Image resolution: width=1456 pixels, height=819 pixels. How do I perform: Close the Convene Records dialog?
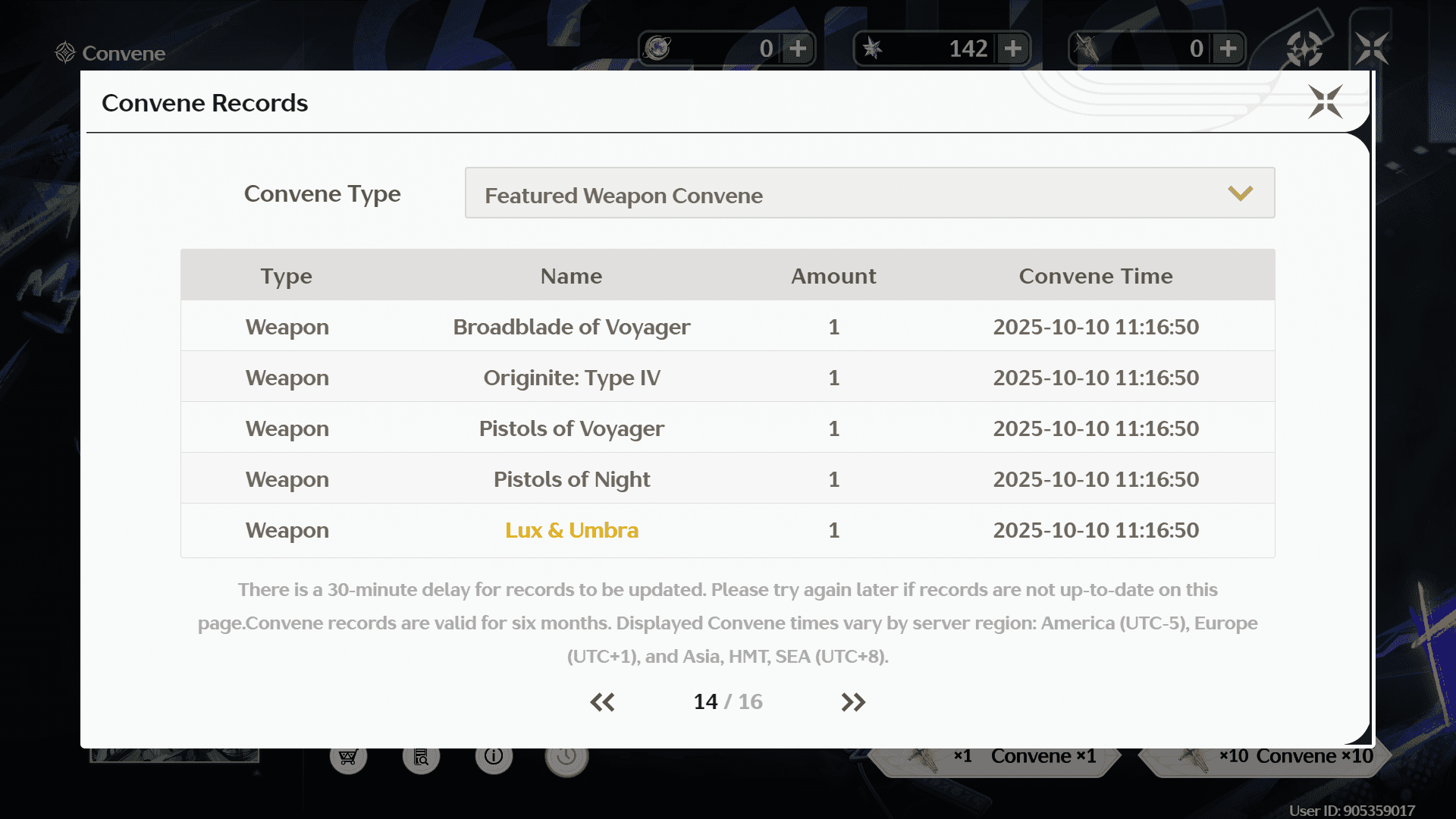pos(1325,102)
